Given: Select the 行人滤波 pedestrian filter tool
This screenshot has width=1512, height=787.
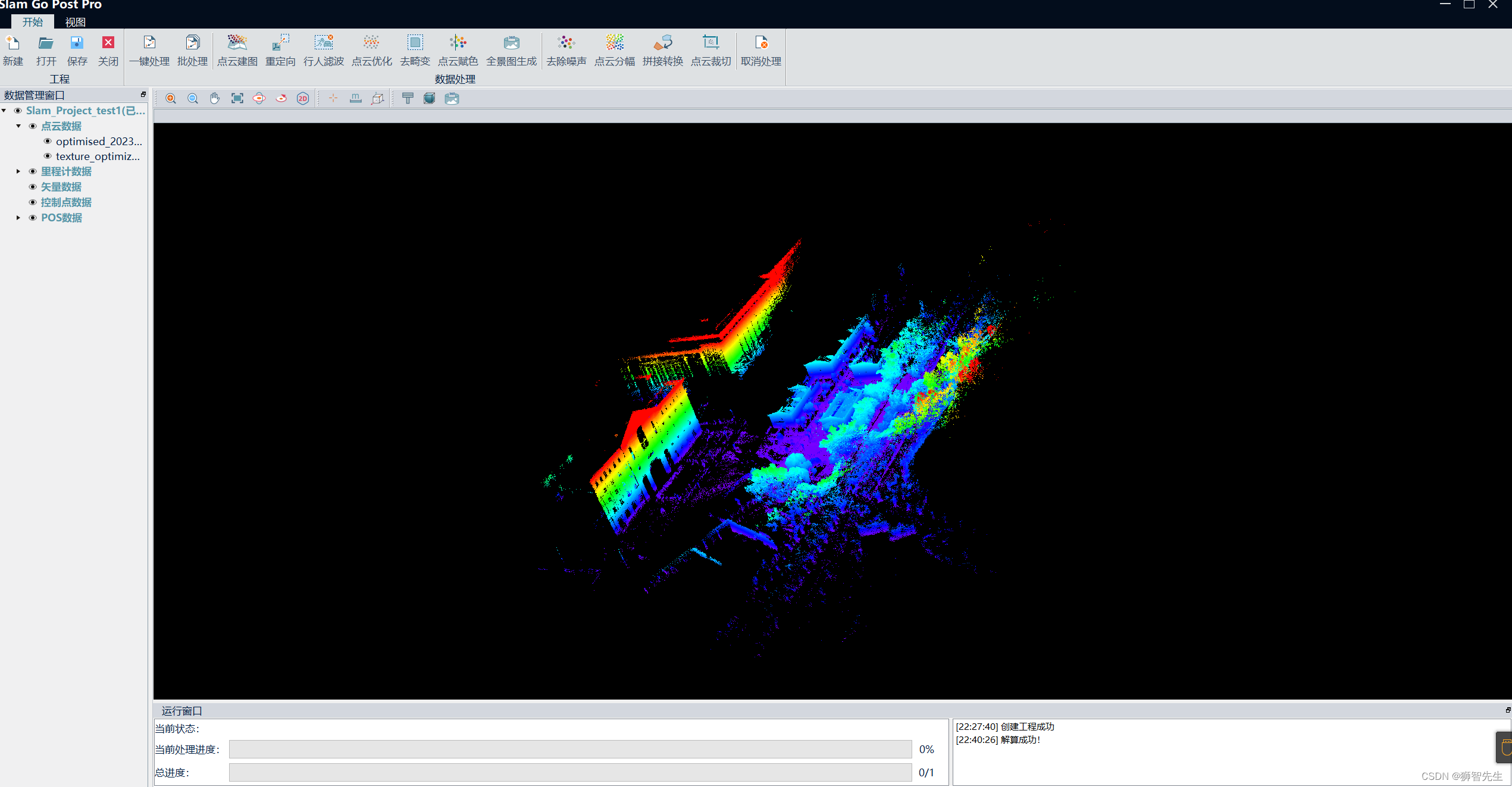Looking at the screenshot, I should [323, 43].
